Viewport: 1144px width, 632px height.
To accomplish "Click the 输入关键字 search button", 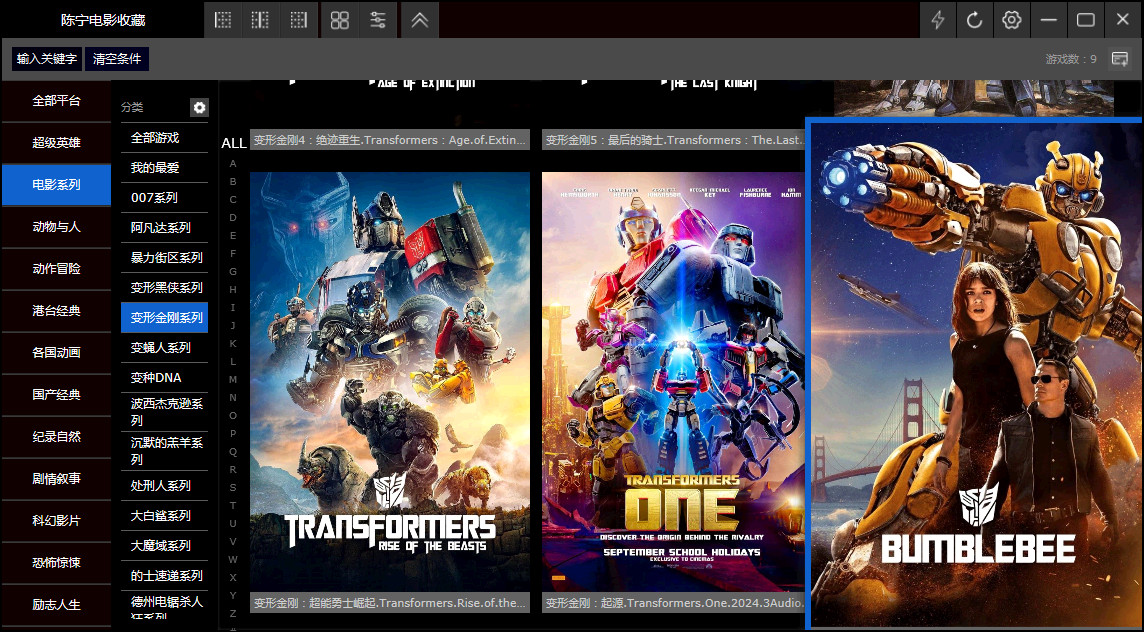I will (47, 59).
